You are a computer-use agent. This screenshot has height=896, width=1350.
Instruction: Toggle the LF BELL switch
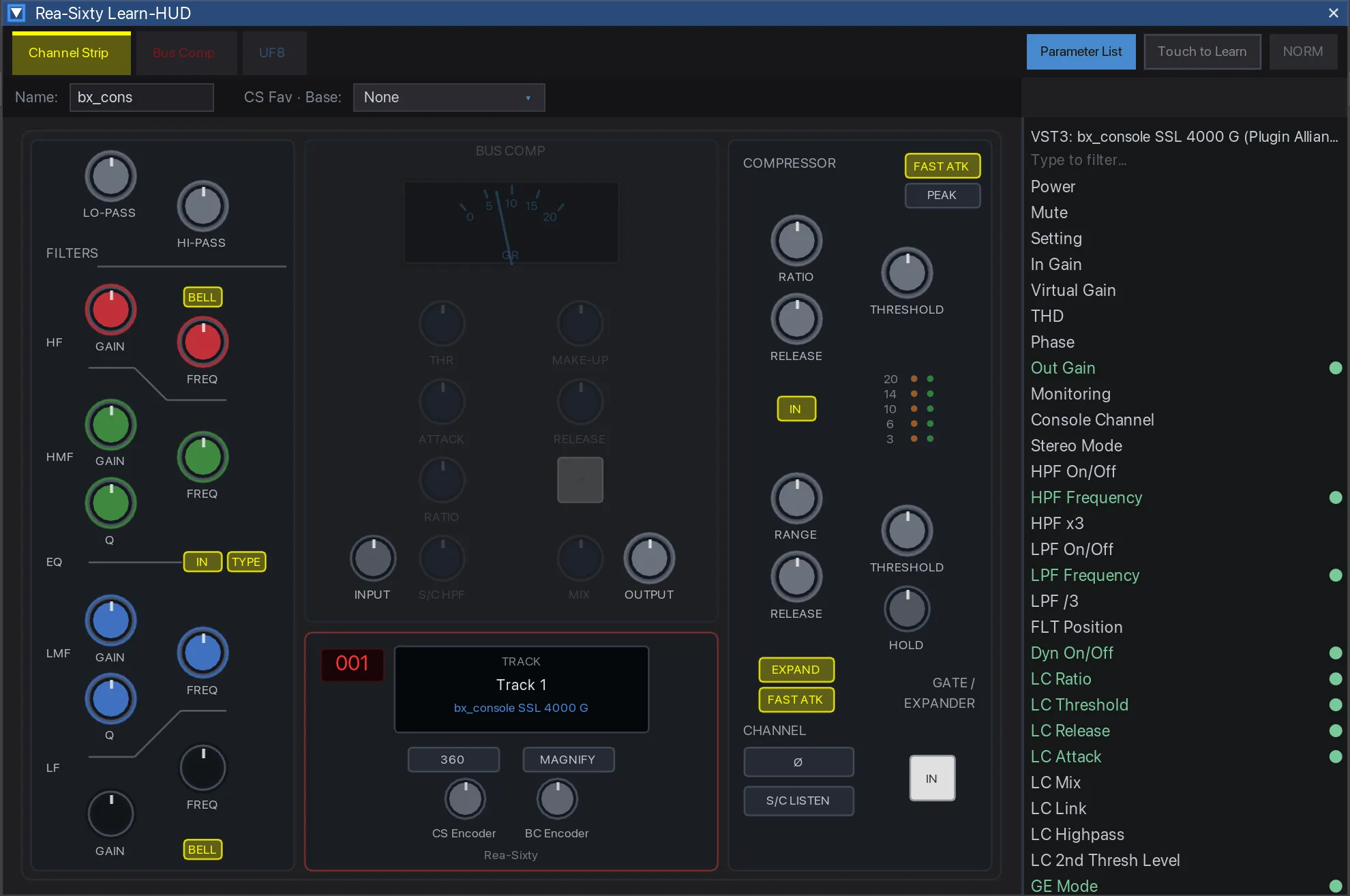(202, 850)
